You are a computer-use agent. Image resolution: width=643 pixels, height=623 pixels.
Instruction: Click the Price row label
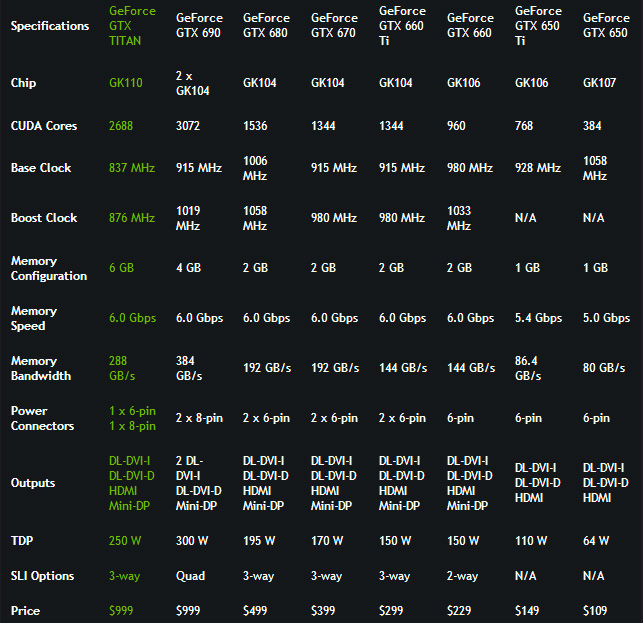coord(25,611)
